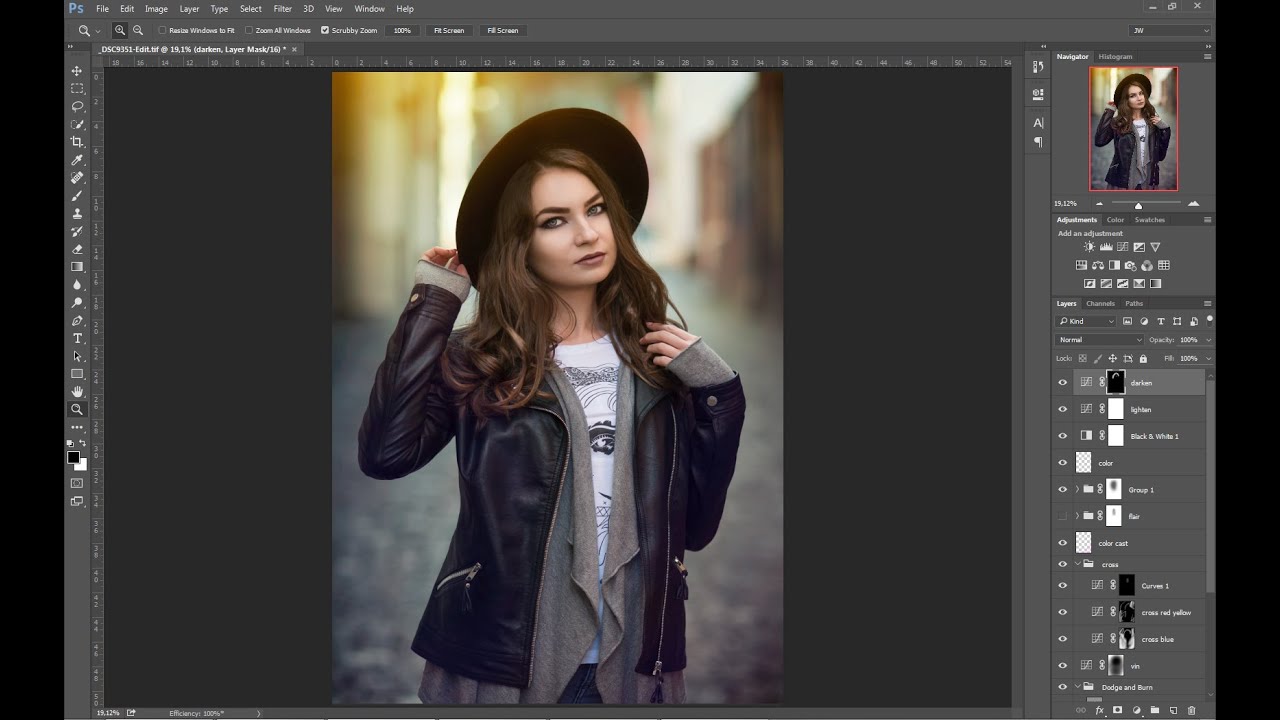Image resolution: width=1280 pixels, height=720 pixels.
Task: Choose the Eyedropper tool
Action: [x=77, y=160]
